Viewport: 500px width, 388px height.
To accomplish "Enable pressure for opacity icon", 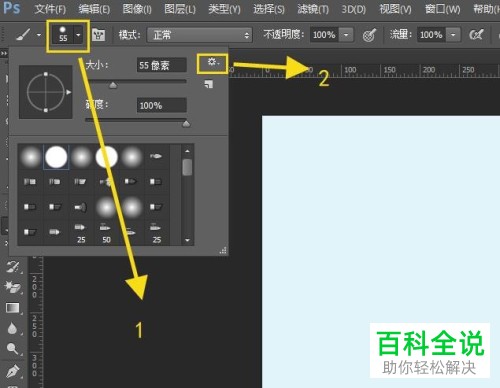I will [x=369, y=35].
